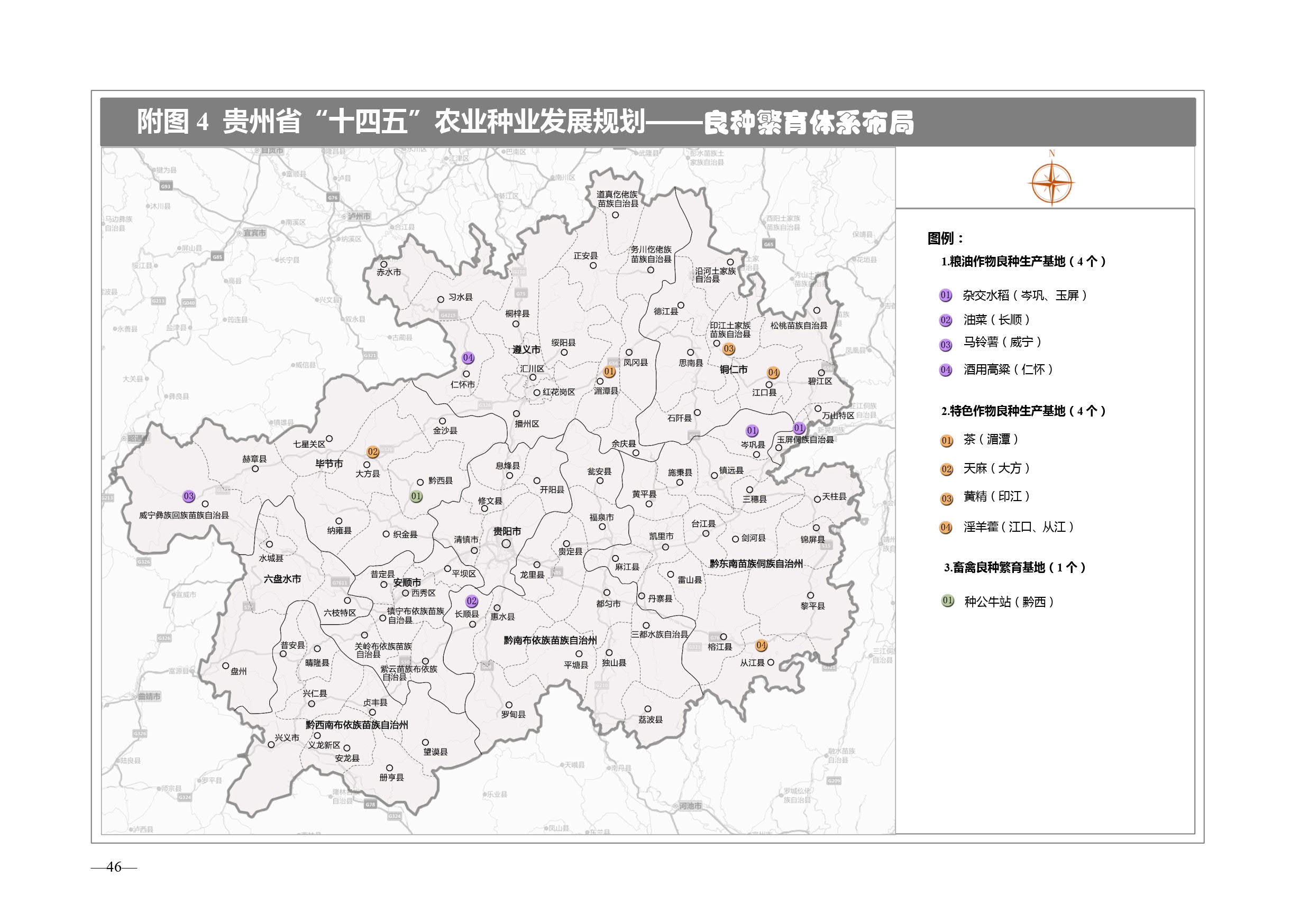The height and width of the screenshot is (924, 1309).
Task: Click the page number 46
Action: [x=114, y=866]
